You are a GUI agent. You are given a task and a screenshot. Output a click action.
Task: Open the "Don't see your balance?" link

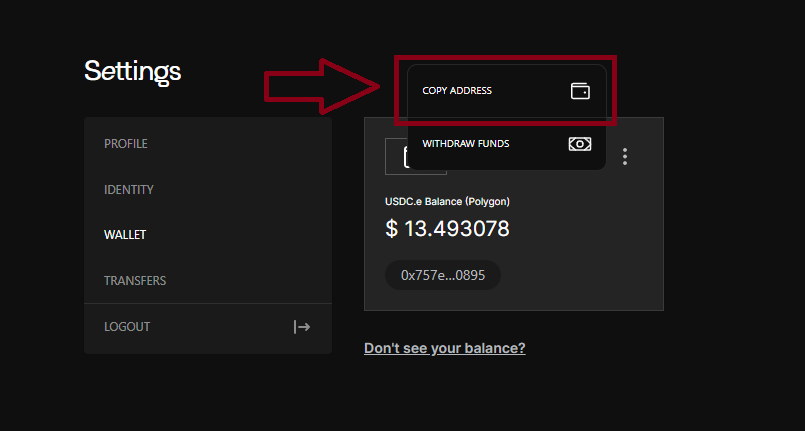[x=445, y=348]
